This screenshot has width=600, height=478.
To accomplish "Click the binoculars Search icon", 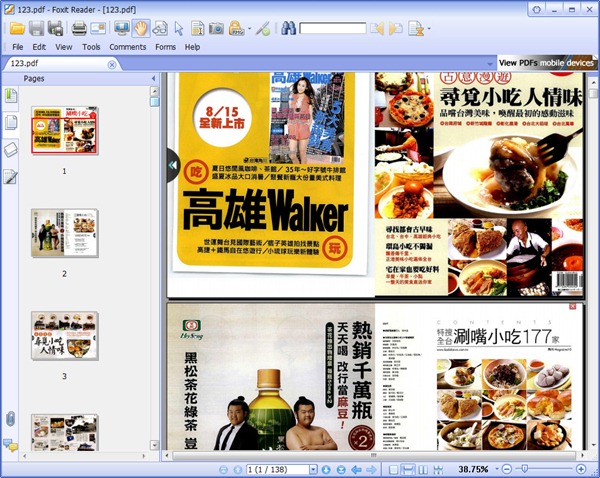I will point(288,28).
